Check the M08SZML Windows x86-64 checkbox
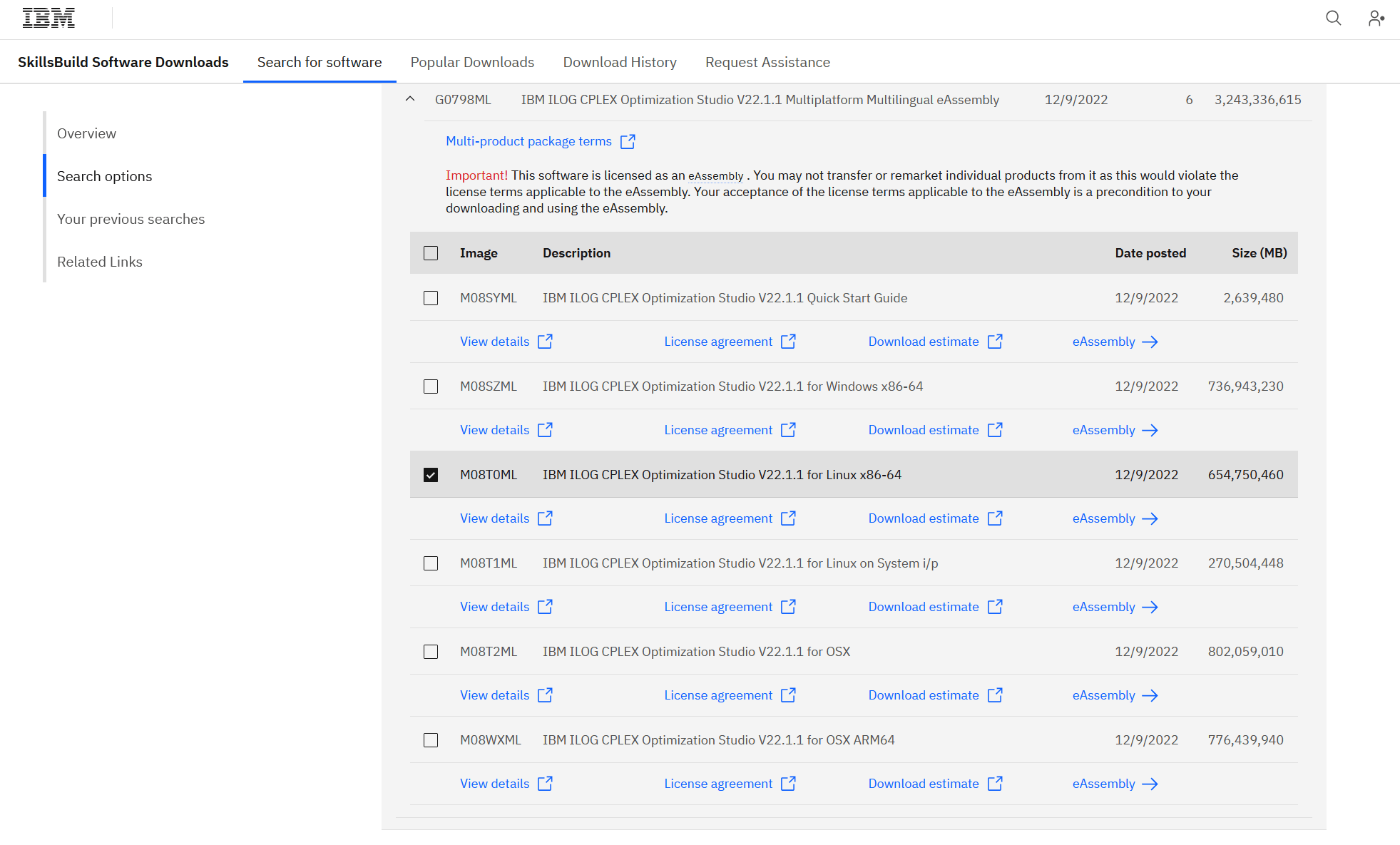This screenshot has width=1400, height=845. coord(431,386)
